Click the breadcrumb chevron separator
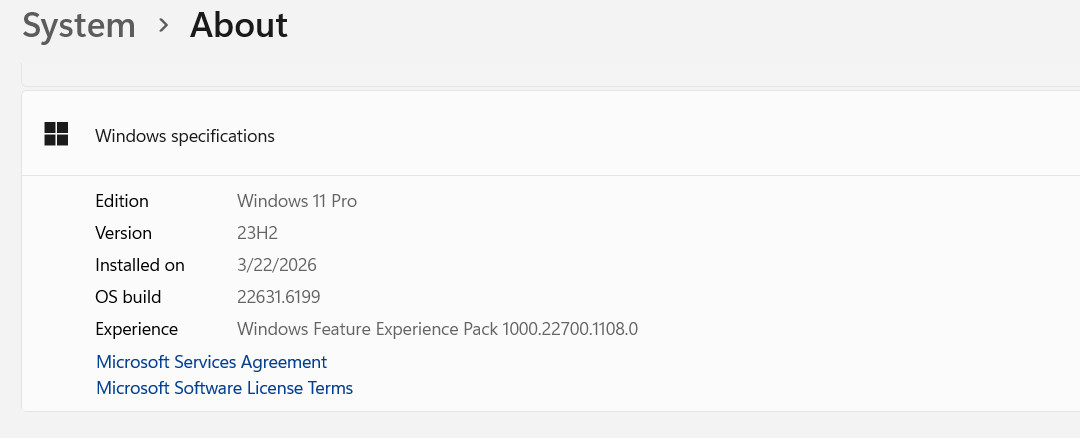Screen dimensions: 1080x438 [x=163, y=26]
